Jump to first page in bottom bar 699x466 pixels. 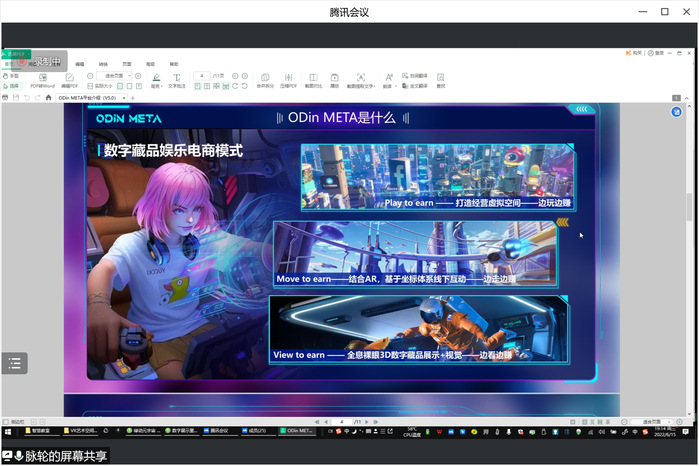[317, 422]
